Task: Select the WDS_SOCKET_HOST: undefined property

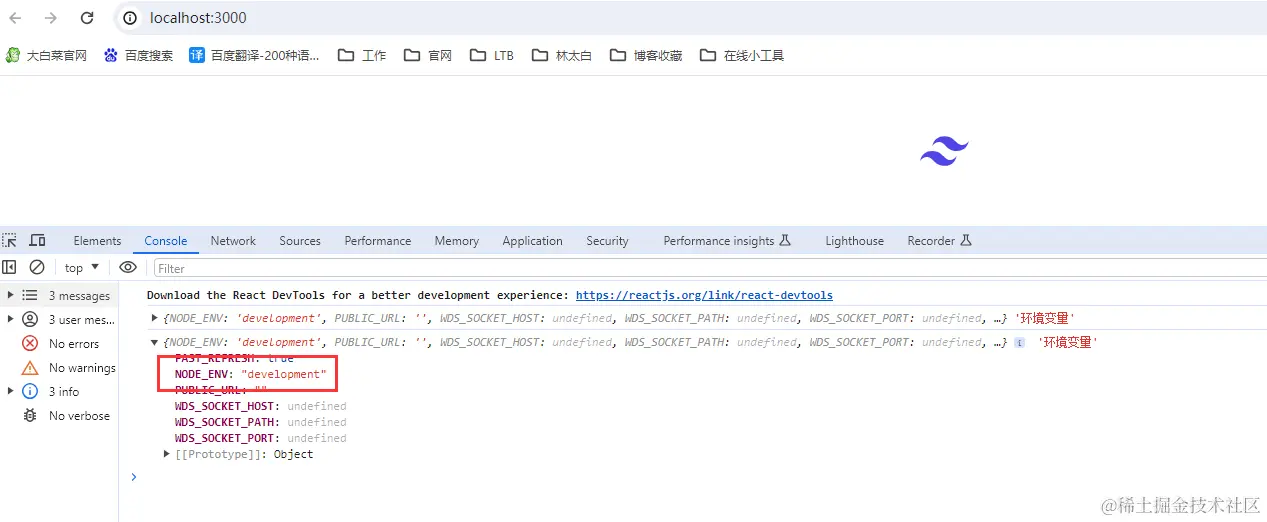Action: pos(260,406)
